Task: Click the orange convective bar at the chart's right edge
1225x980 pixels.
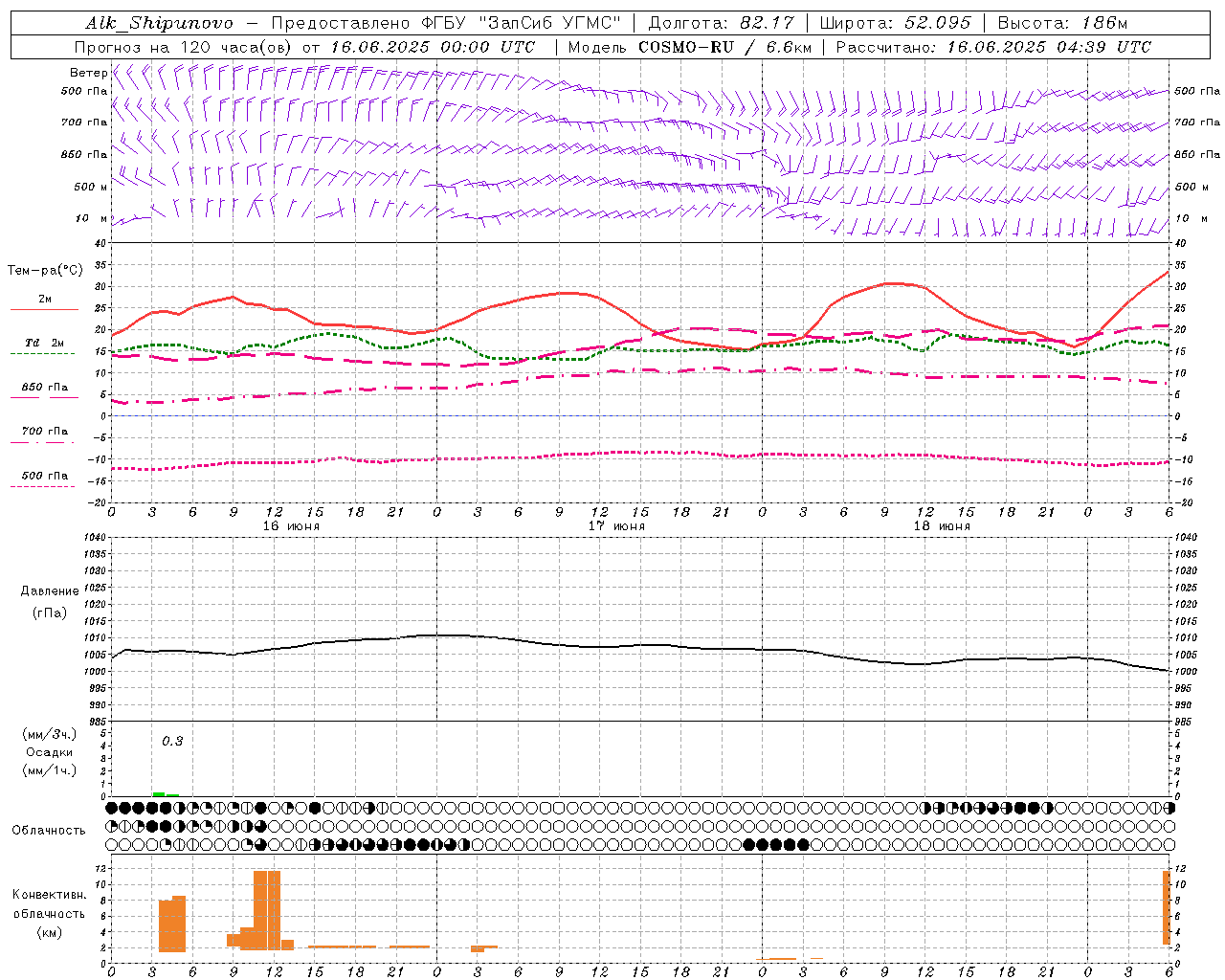Action: pyautogui.click(x=1167, y=907)
